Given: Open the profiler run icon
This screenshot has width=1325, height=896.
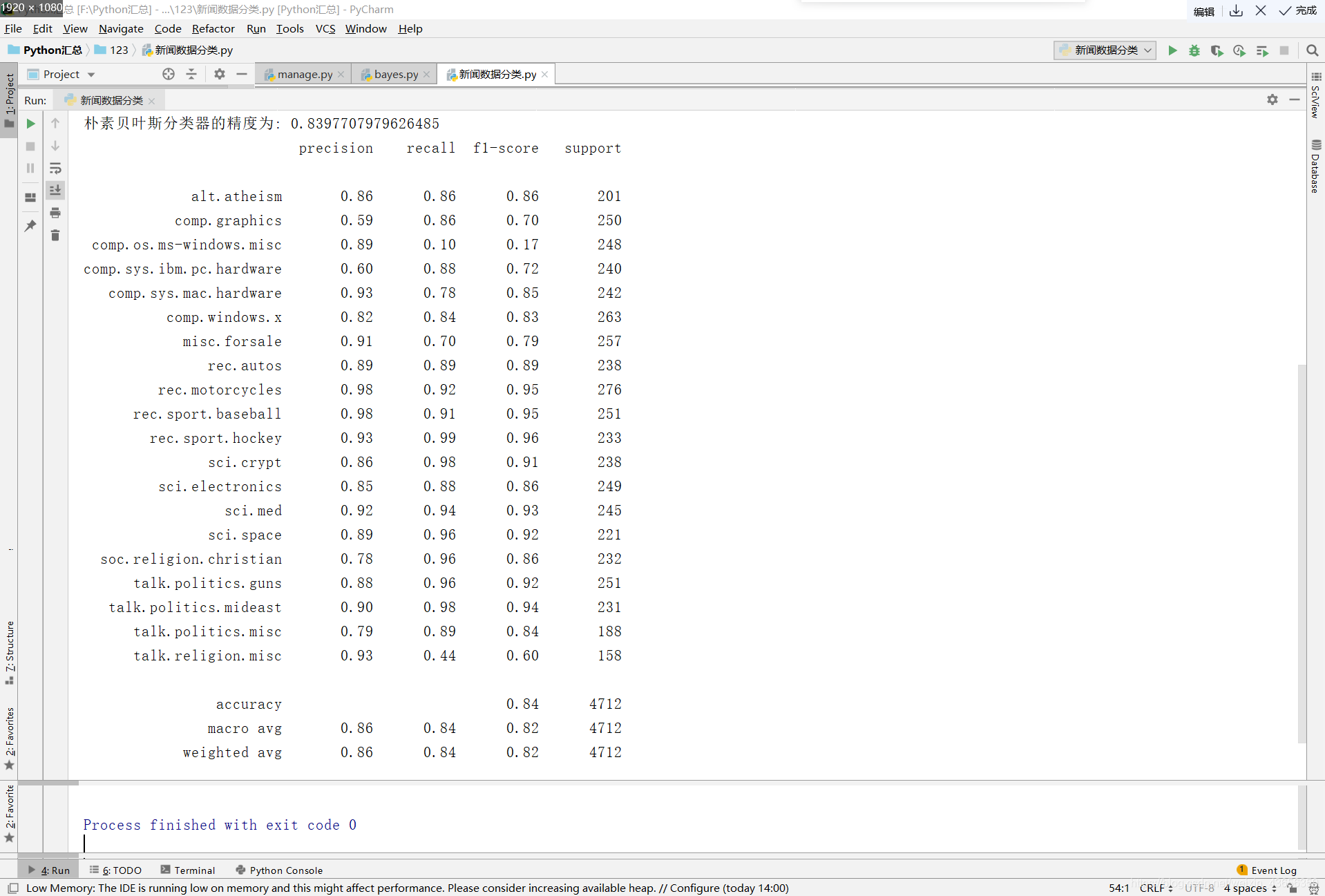Looking at the screenshot, I should (1239, 50).
